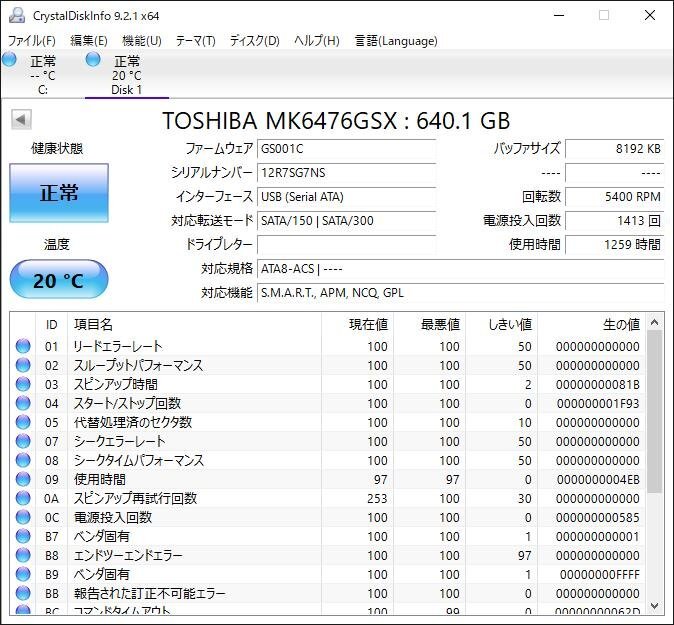Open the テーマ(T) menu
The width and height of the screenshot is (674, 625).
tap(195, 41)
